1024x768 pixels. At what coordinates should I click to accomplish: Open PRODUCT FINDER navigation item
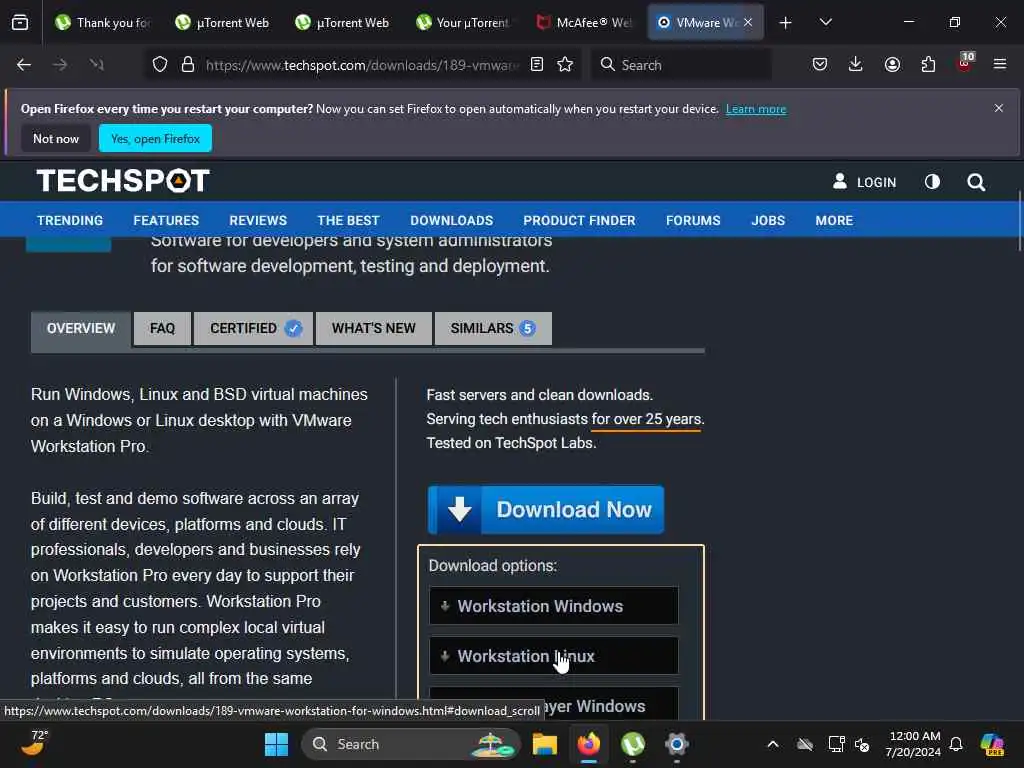(x=579, y=221)
